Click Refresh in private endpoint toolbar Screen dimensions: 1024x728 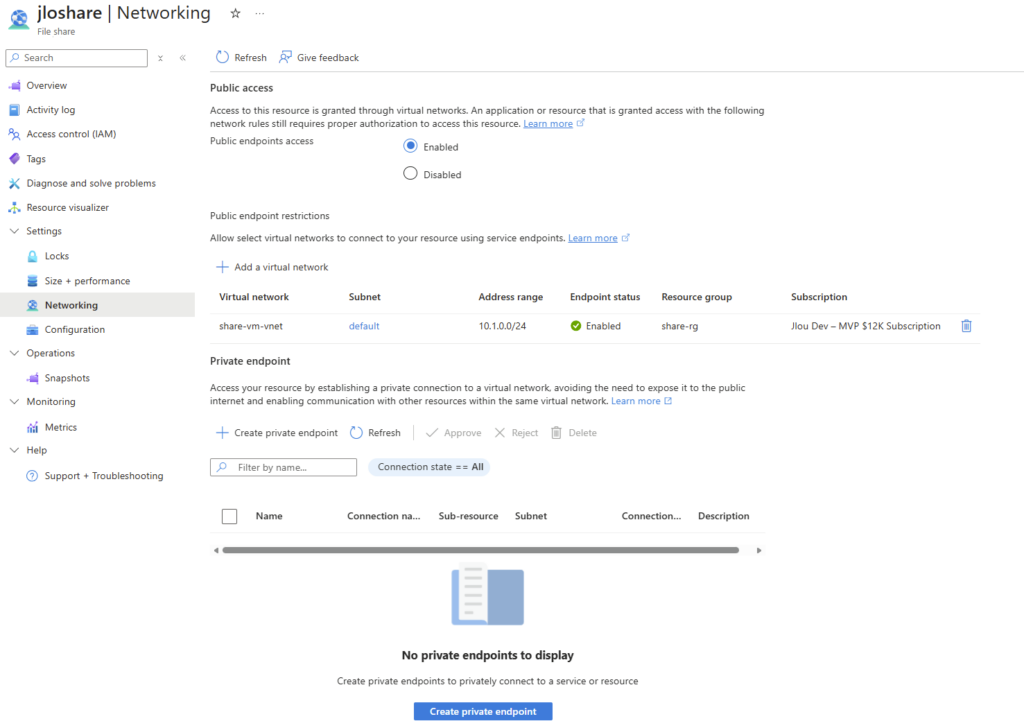pos(376,433)
